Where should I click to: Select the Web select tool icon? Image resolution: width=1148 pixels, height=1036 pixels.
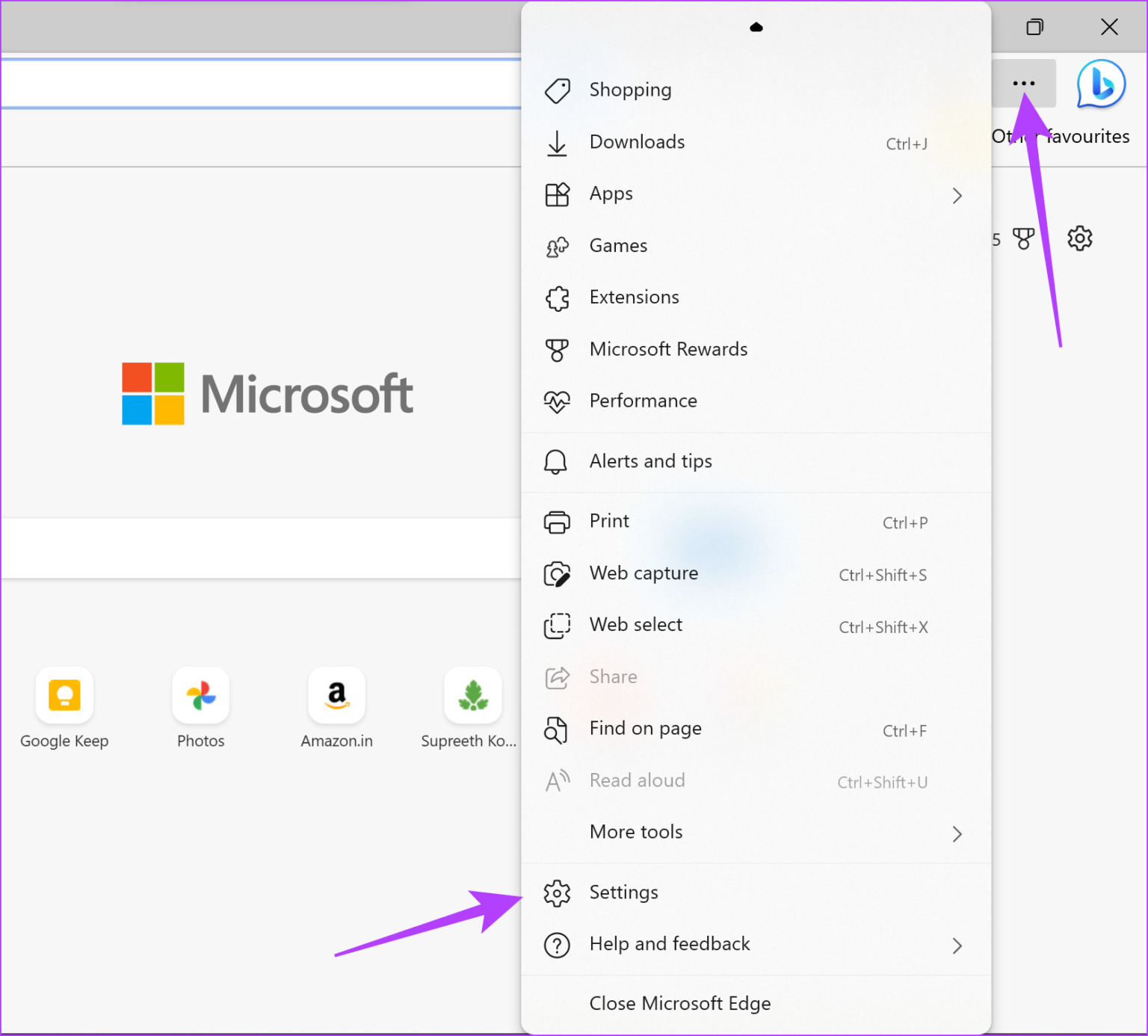557,626
